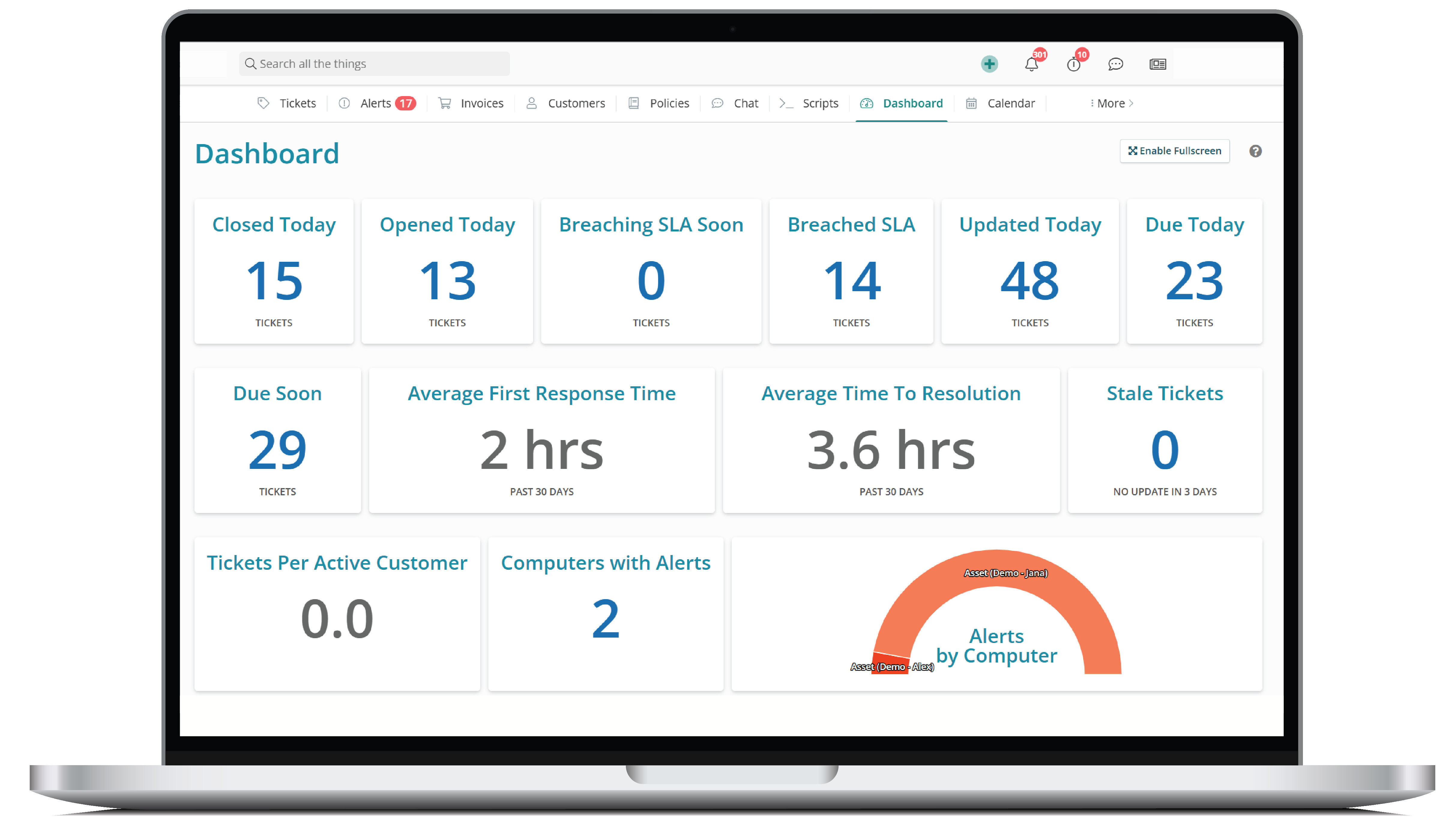Open the Closed Today tickets card
Screen dimensions: 1456x830
click(x=273, y=271)
